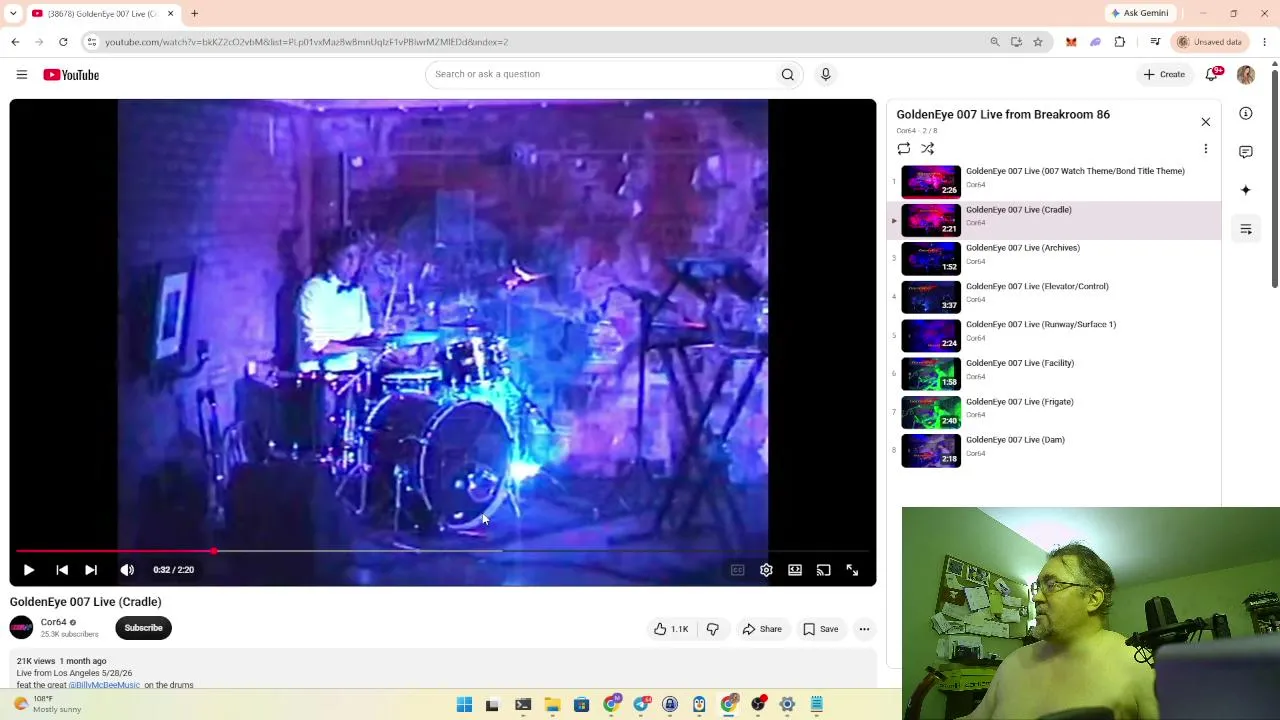Like the video with thumbs up
This screenshot has height=720, width=1280.
pyautogui.click(x=671, y=629)
